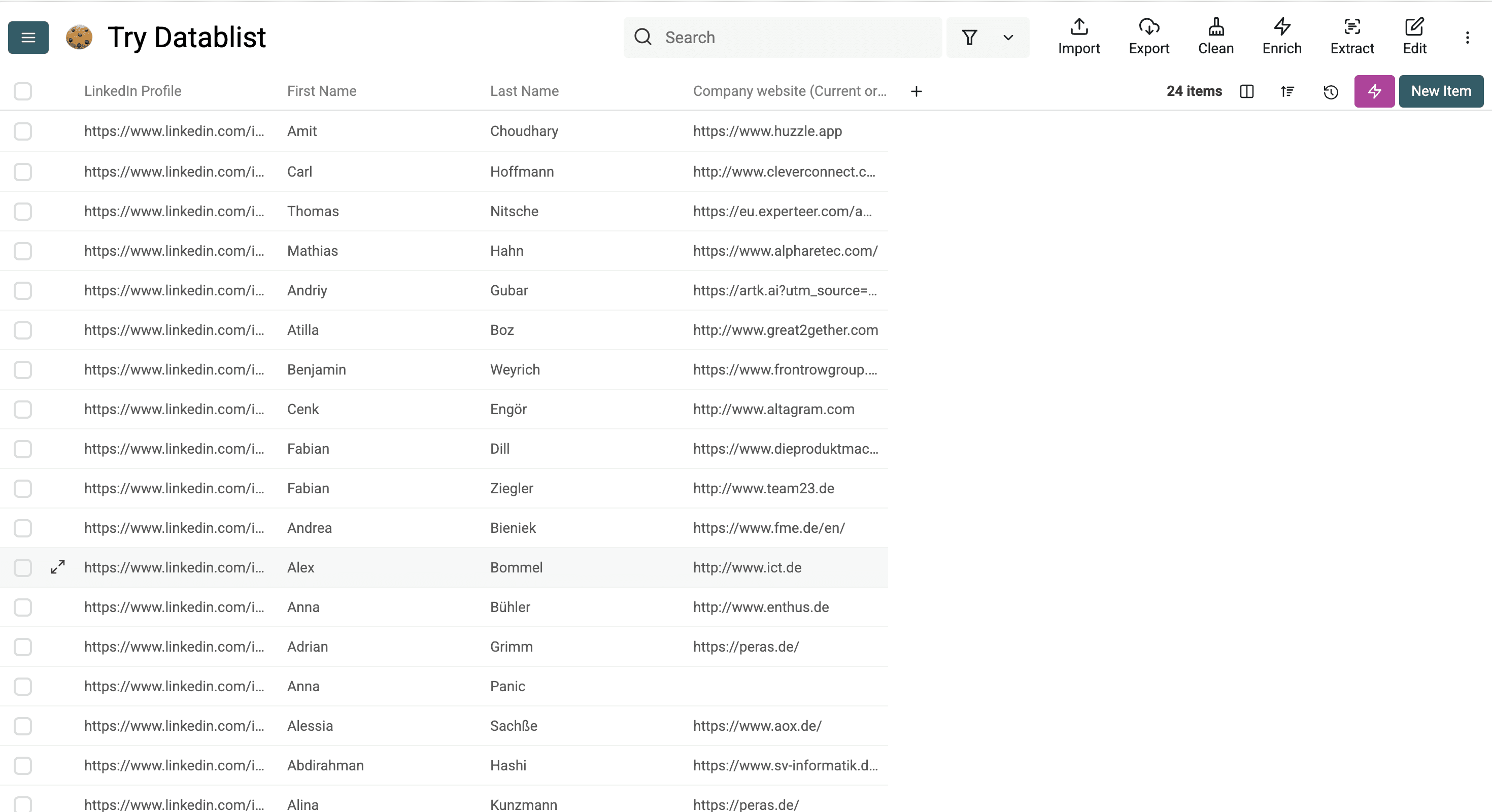1492x812 pixels.
Task: Launch the Clean data tool
Action: (1216, 37)
